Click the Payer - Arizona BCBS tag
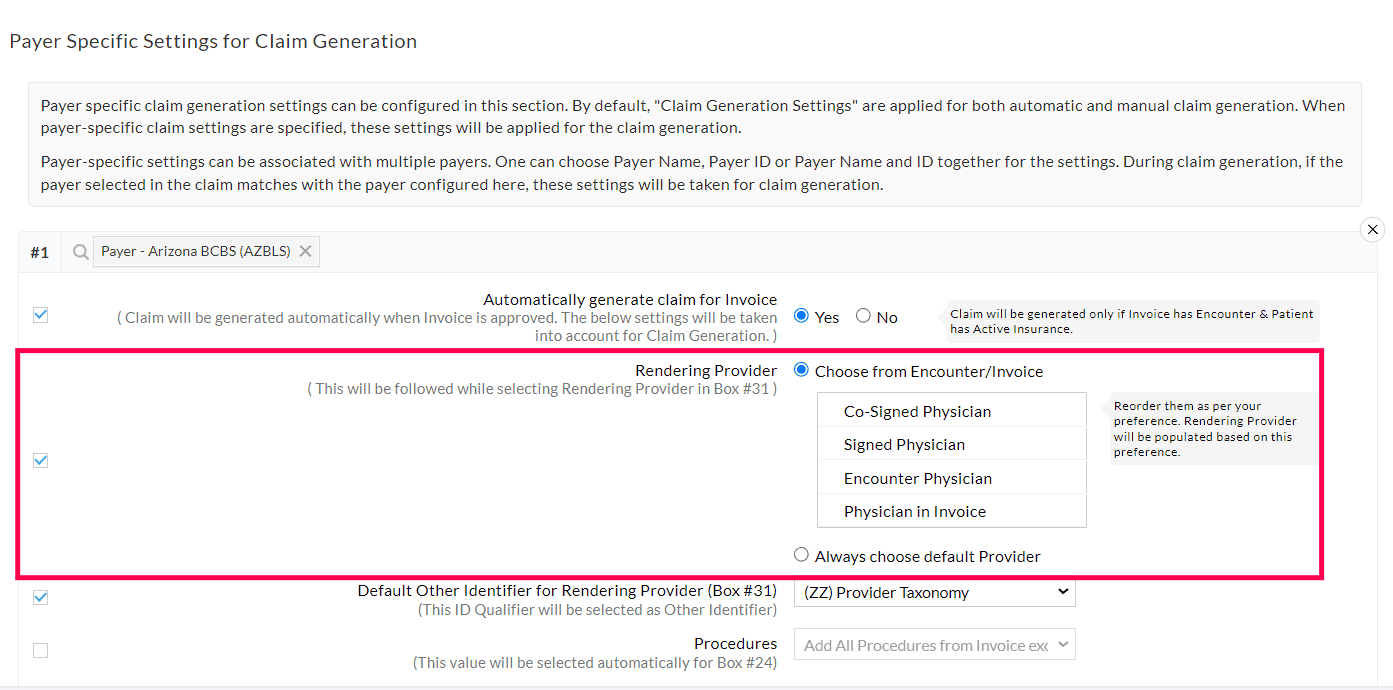The height and width of the screenshot is (690, 1393). [x=196, y=251]
